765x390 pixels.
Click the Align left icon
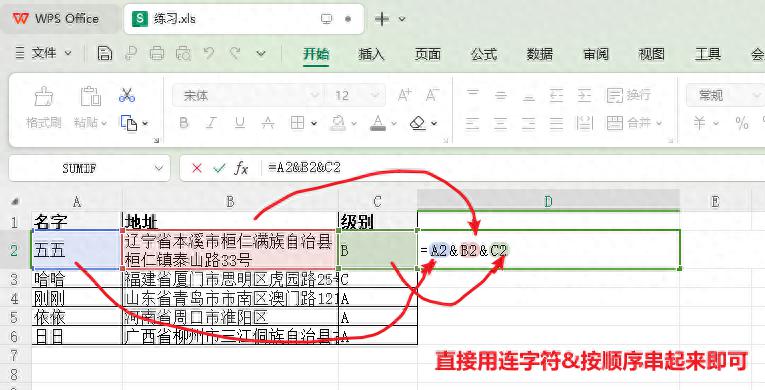click(472, 123)
